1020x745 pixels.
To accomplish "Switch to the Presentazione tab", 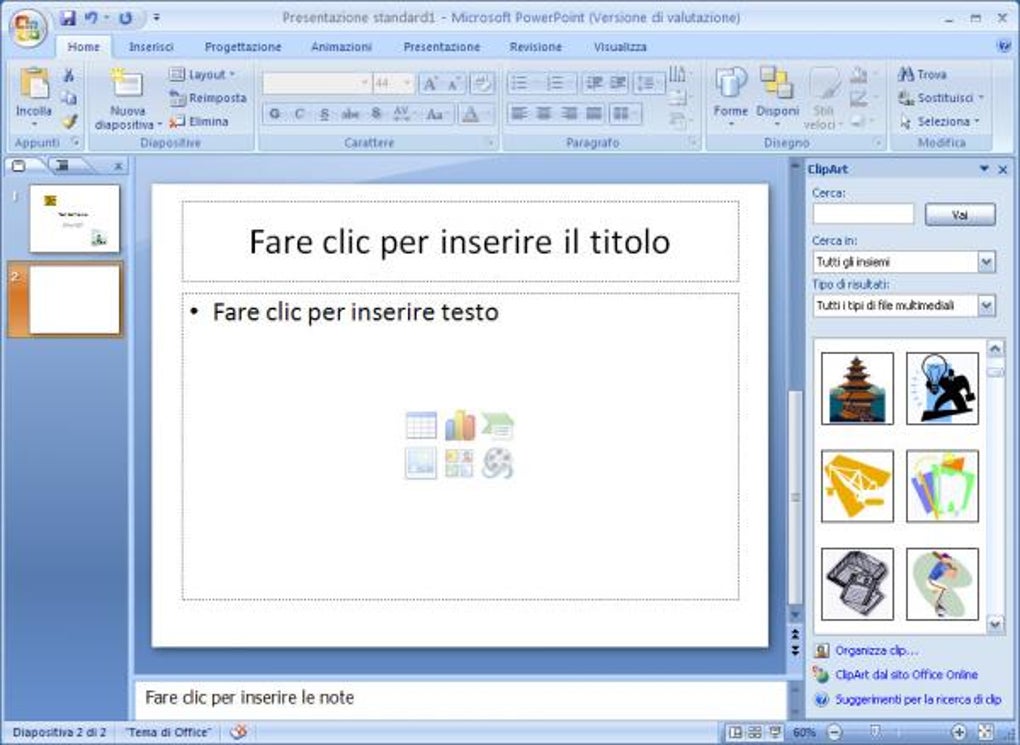I will point(442,47).
